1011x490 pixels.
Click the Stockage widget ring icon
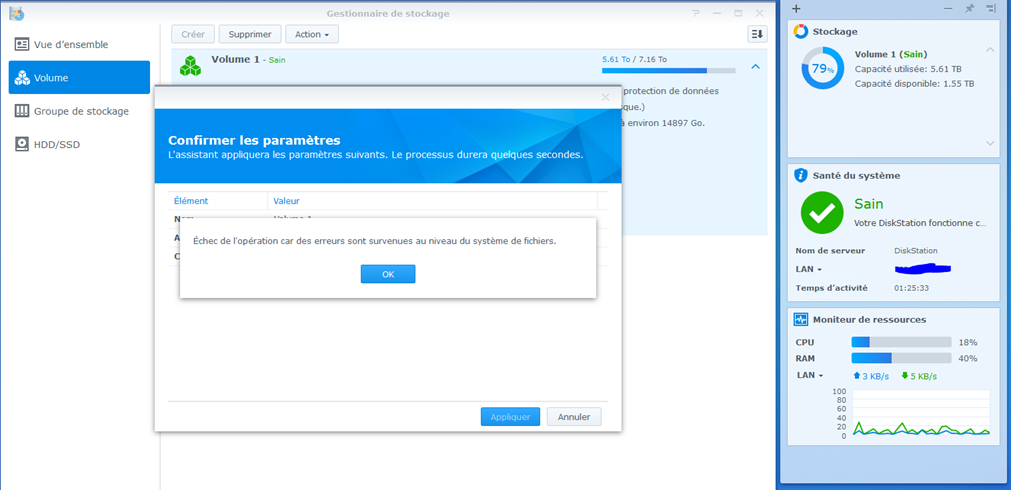[800, 31]
